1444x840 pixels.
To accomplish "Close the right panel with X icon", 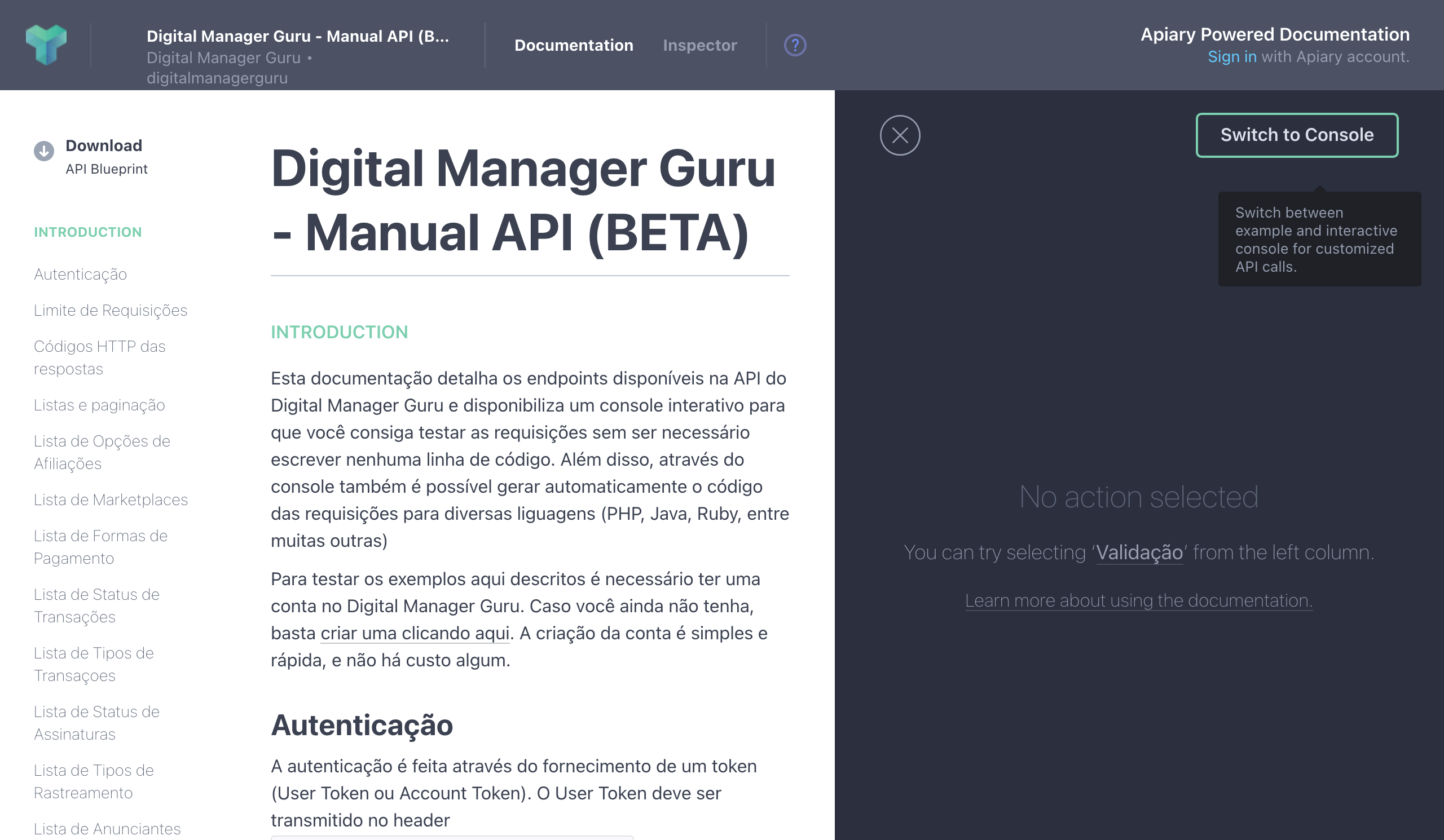I will click(x=900, y=136).
